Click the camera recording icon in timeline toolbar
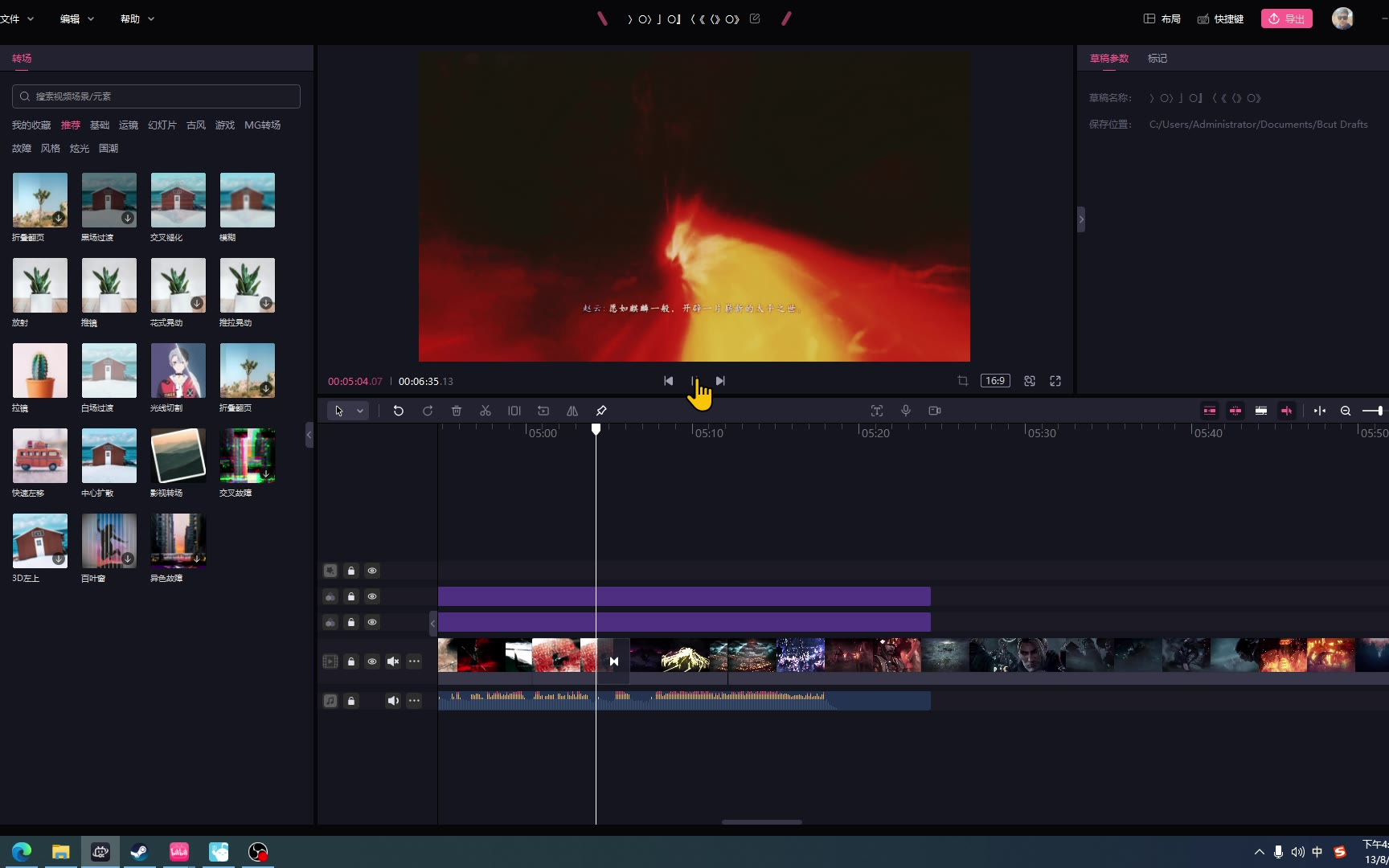1389x868 pixels. 935,411
